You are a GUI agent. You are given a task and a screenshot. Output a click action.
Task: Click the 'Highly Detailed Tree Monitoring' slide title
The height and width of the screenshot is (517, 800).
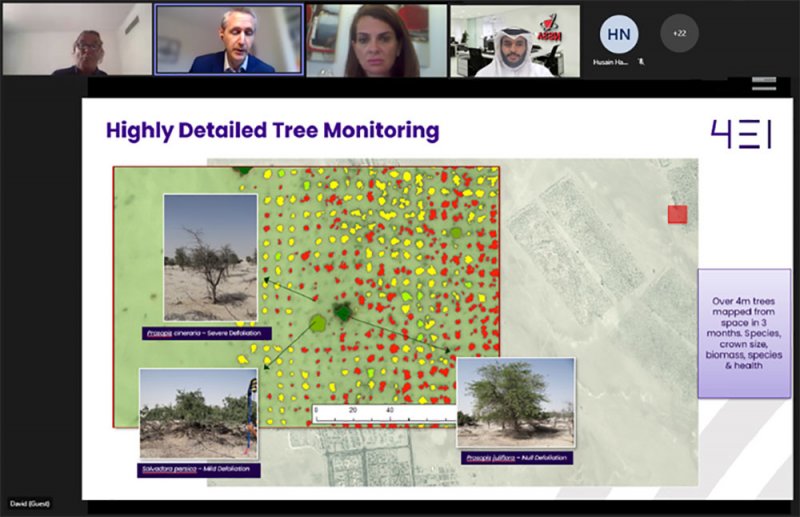(272, 131)
